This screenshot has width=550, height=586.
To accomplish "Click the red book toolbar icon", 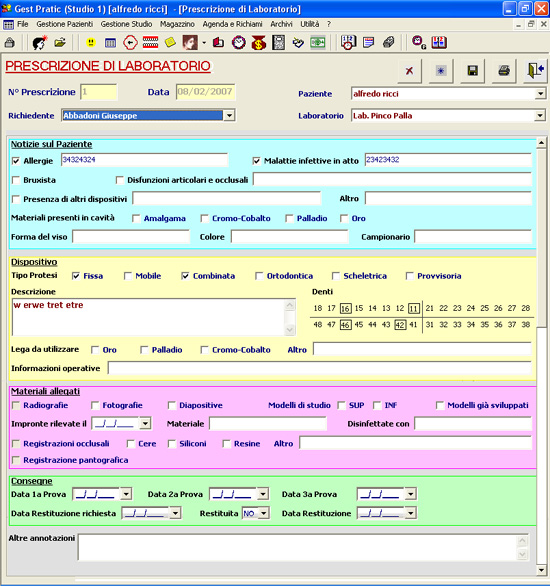I will [218, 43].
